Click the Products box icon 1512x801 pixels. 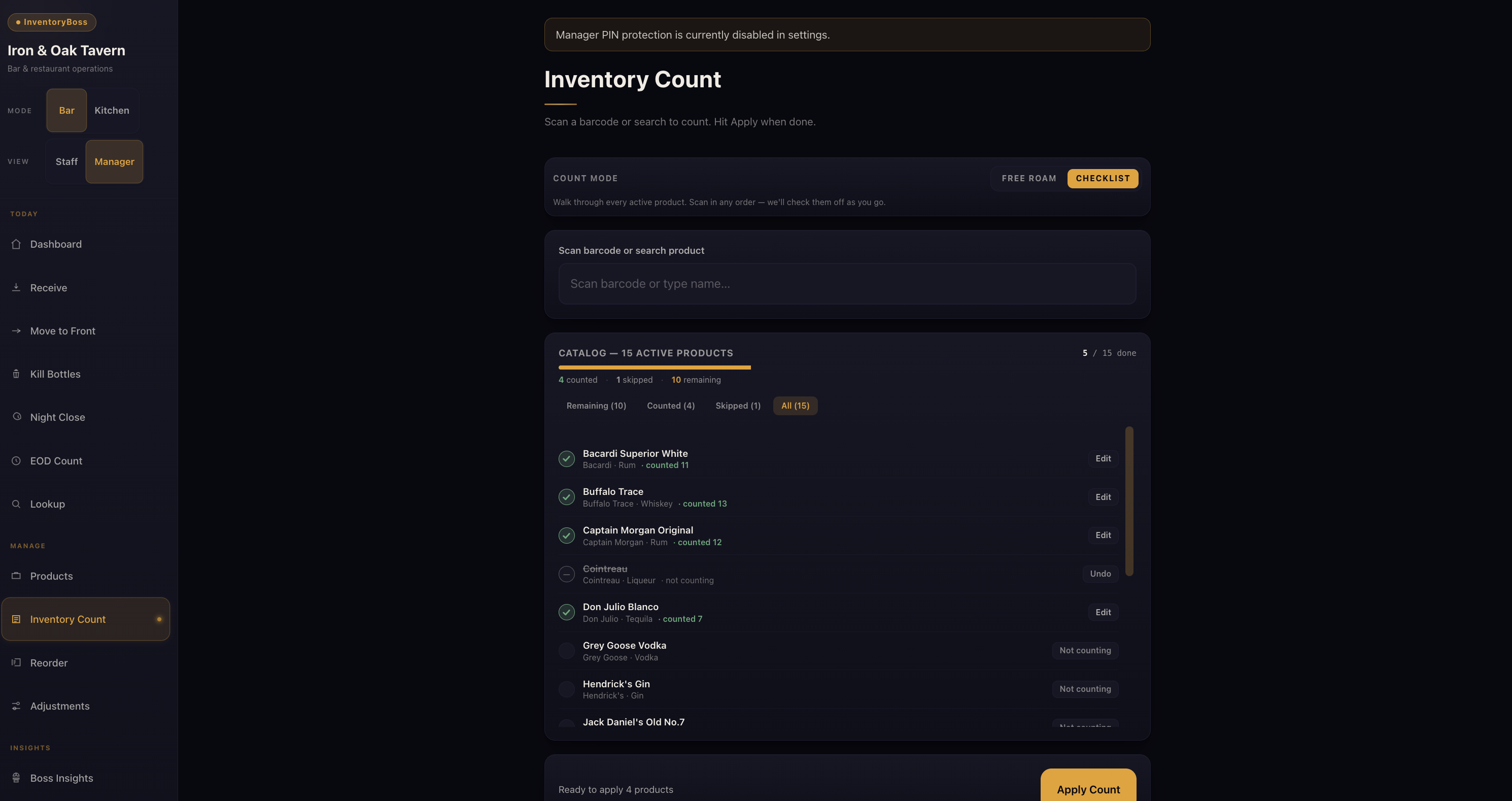tap(16, 576)
